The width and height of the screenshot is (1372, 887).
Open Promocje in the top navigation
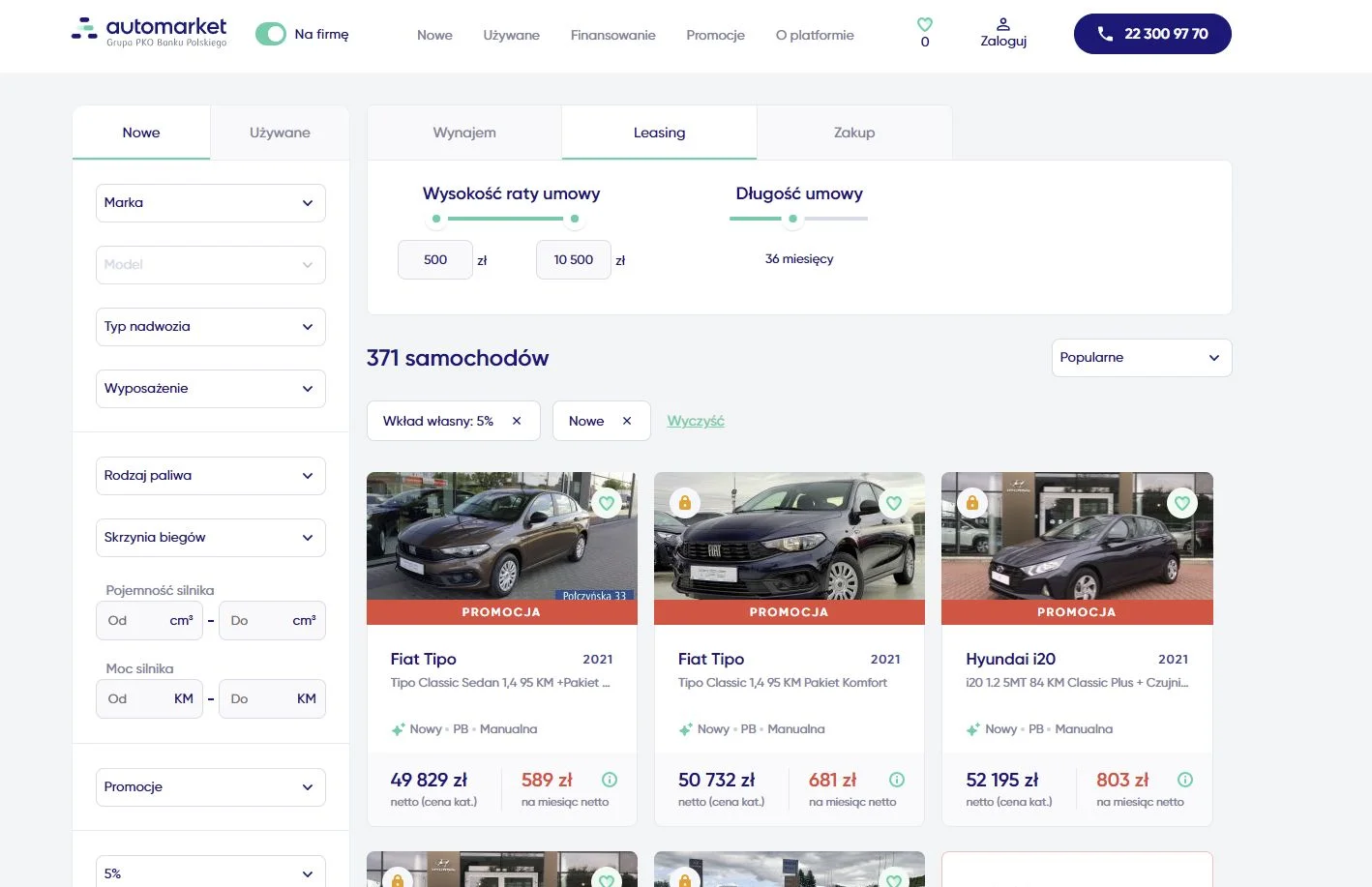pyautogui.click(x=716, y=35)
